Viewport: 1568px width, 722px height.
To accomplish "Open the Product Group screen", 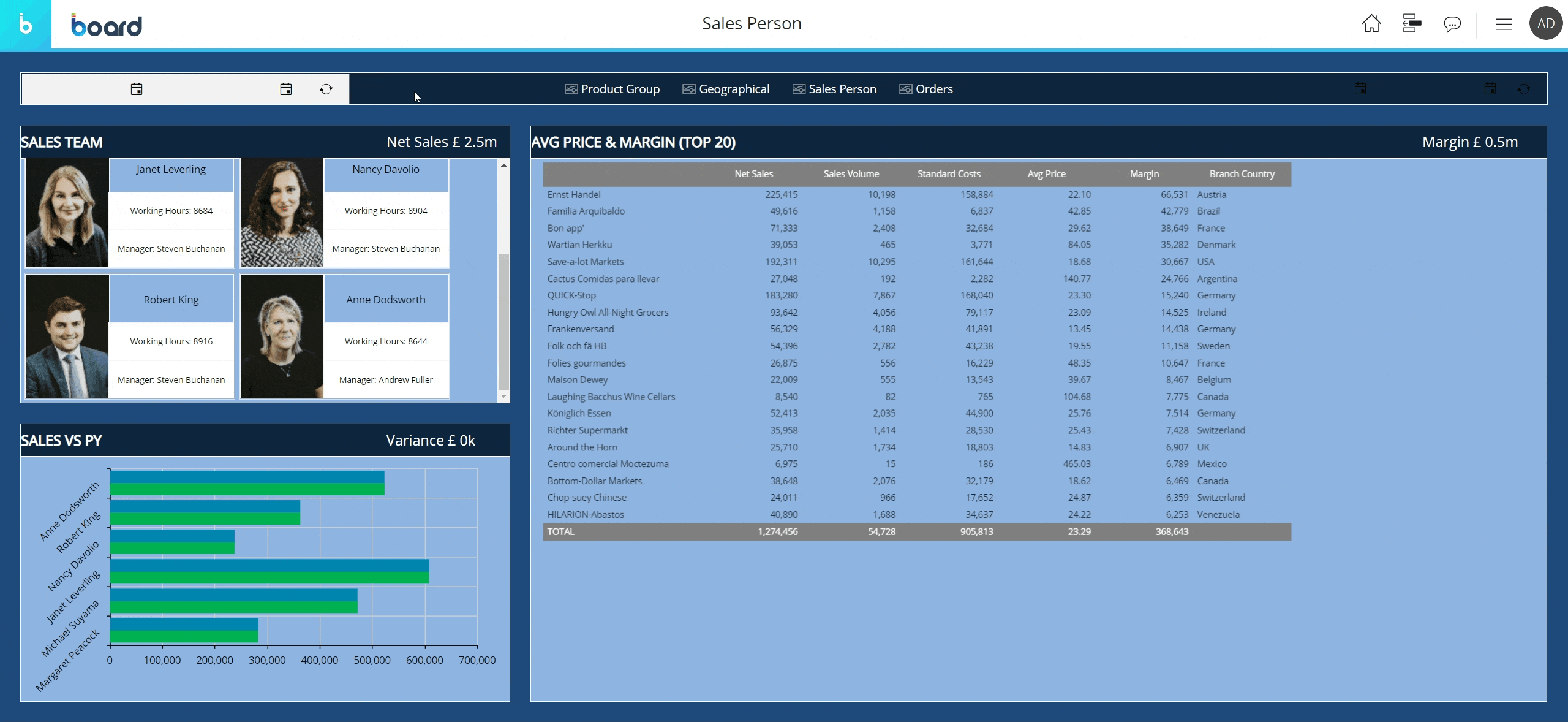I will (620, 89).
